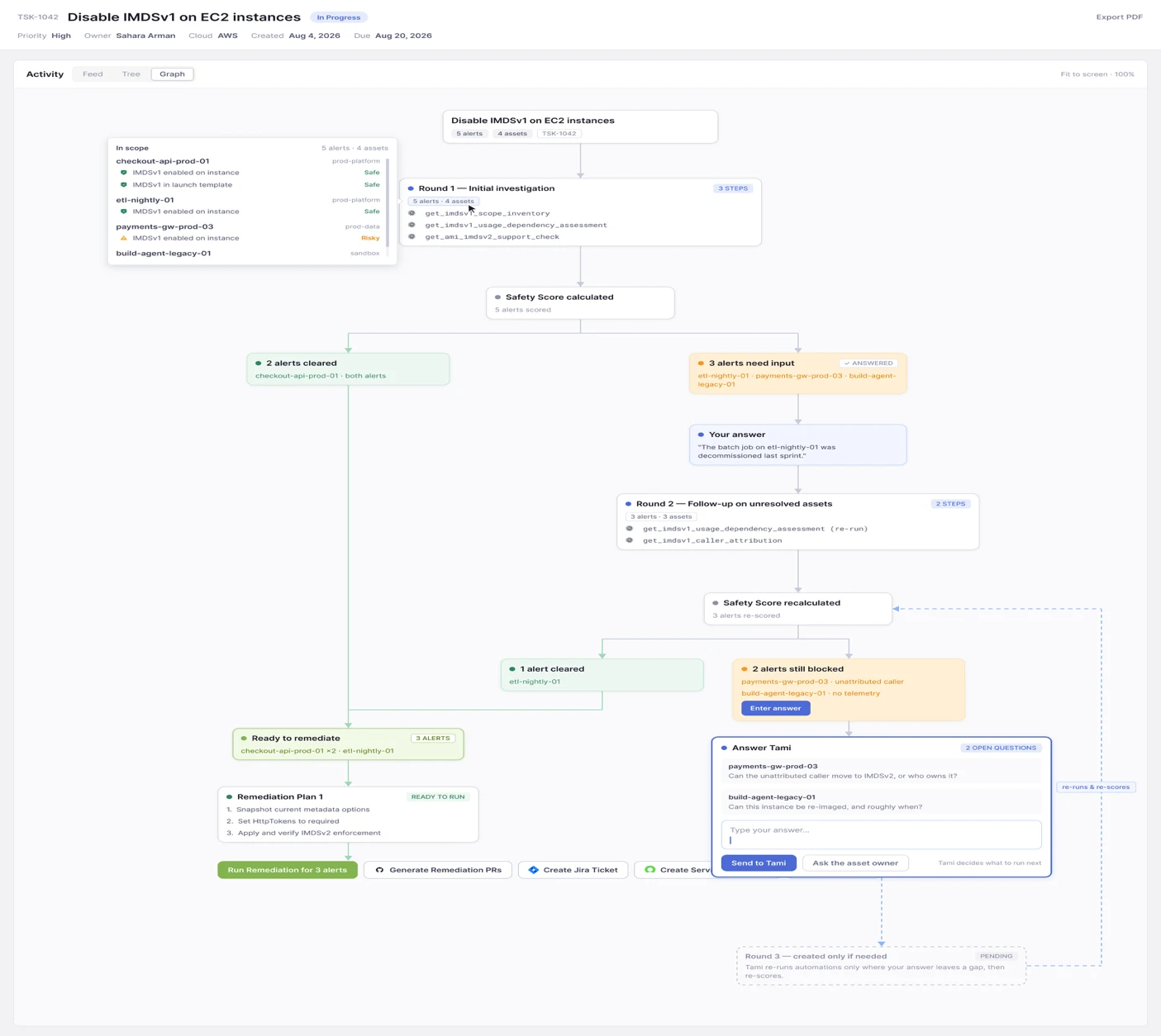
Task: Focus the Type your answer input field
Action: [x=881, y=834]
